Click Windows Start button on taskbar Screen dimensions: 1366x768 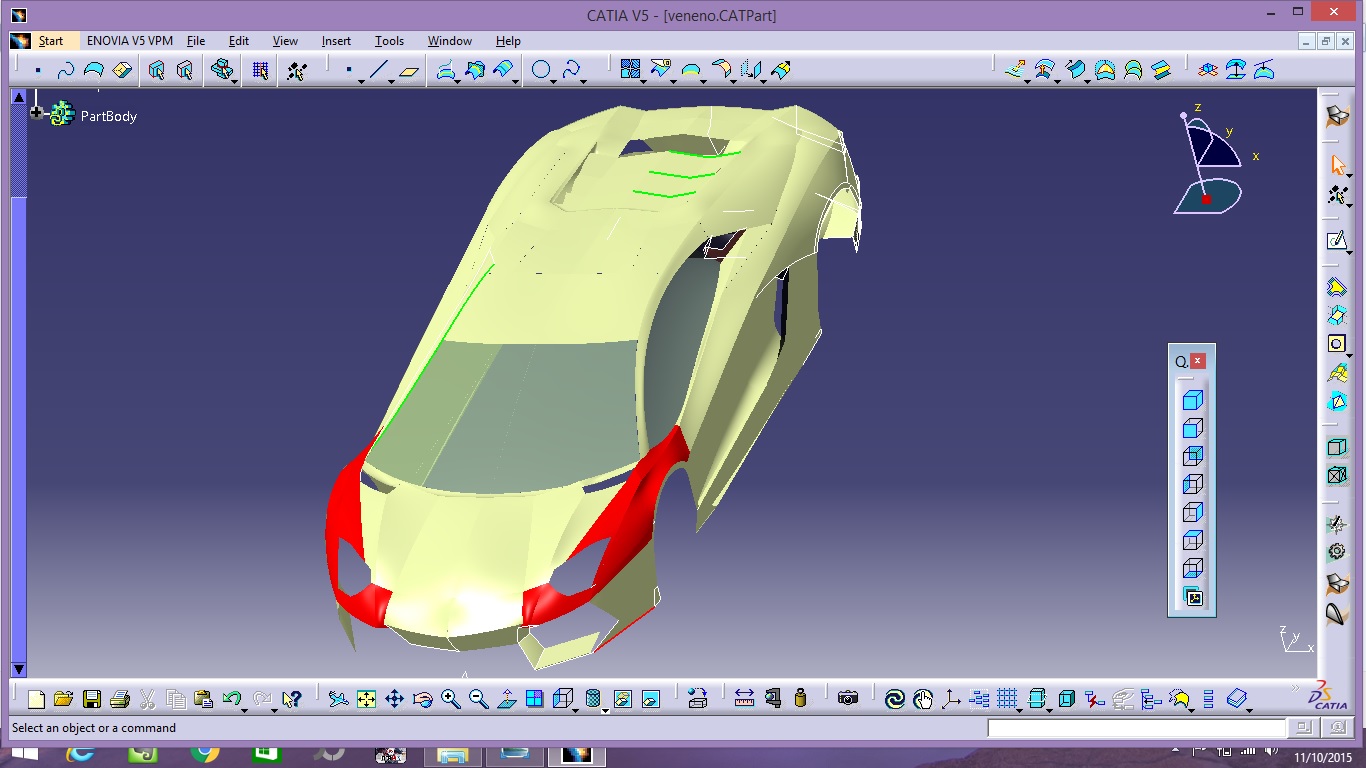(24, 755)
